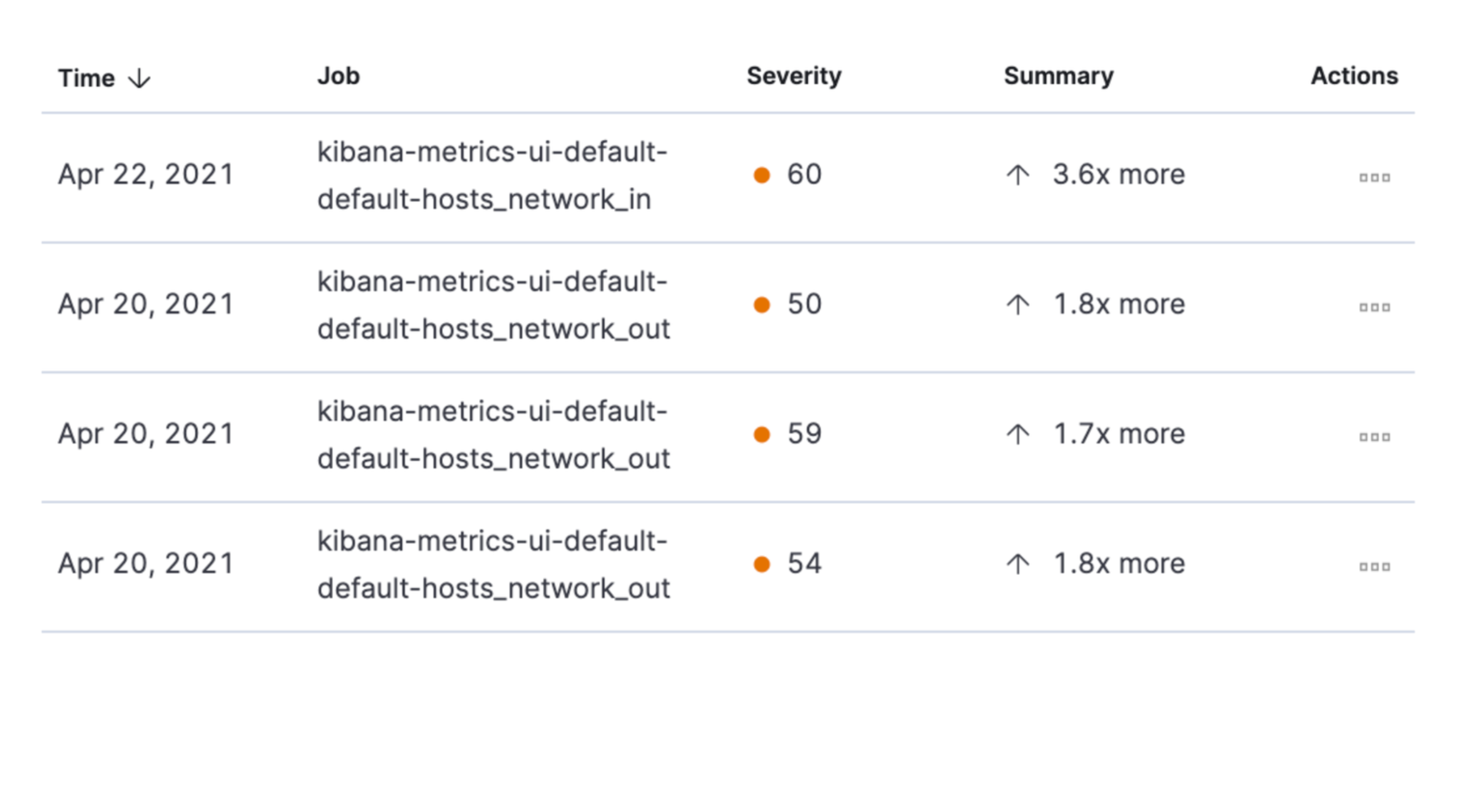Screen dimensions: 1458x812
Task: Click the orange severity dot beside 50
Action: point(762,304)
